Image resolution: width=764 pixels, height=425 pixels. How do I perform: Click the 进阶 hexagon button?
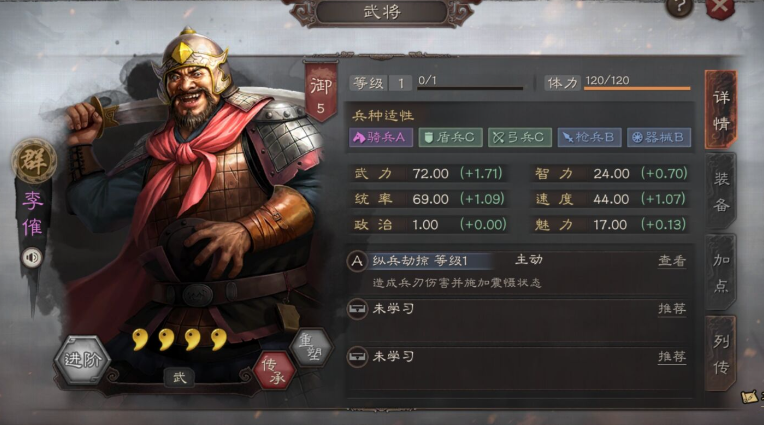(x=82, y=360)
